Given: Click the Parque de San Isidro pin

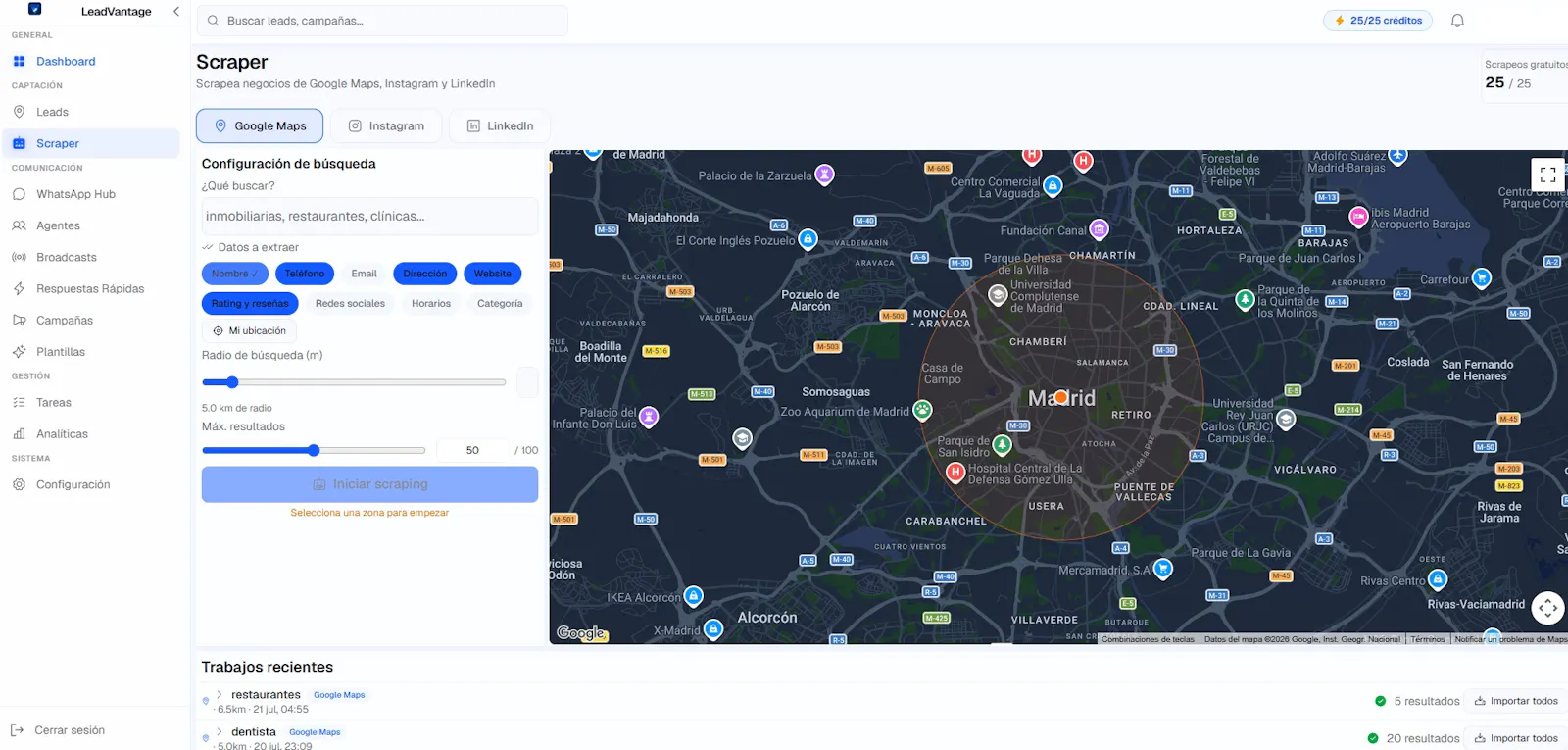Looking at the screenshot, I should [1002, 445].
